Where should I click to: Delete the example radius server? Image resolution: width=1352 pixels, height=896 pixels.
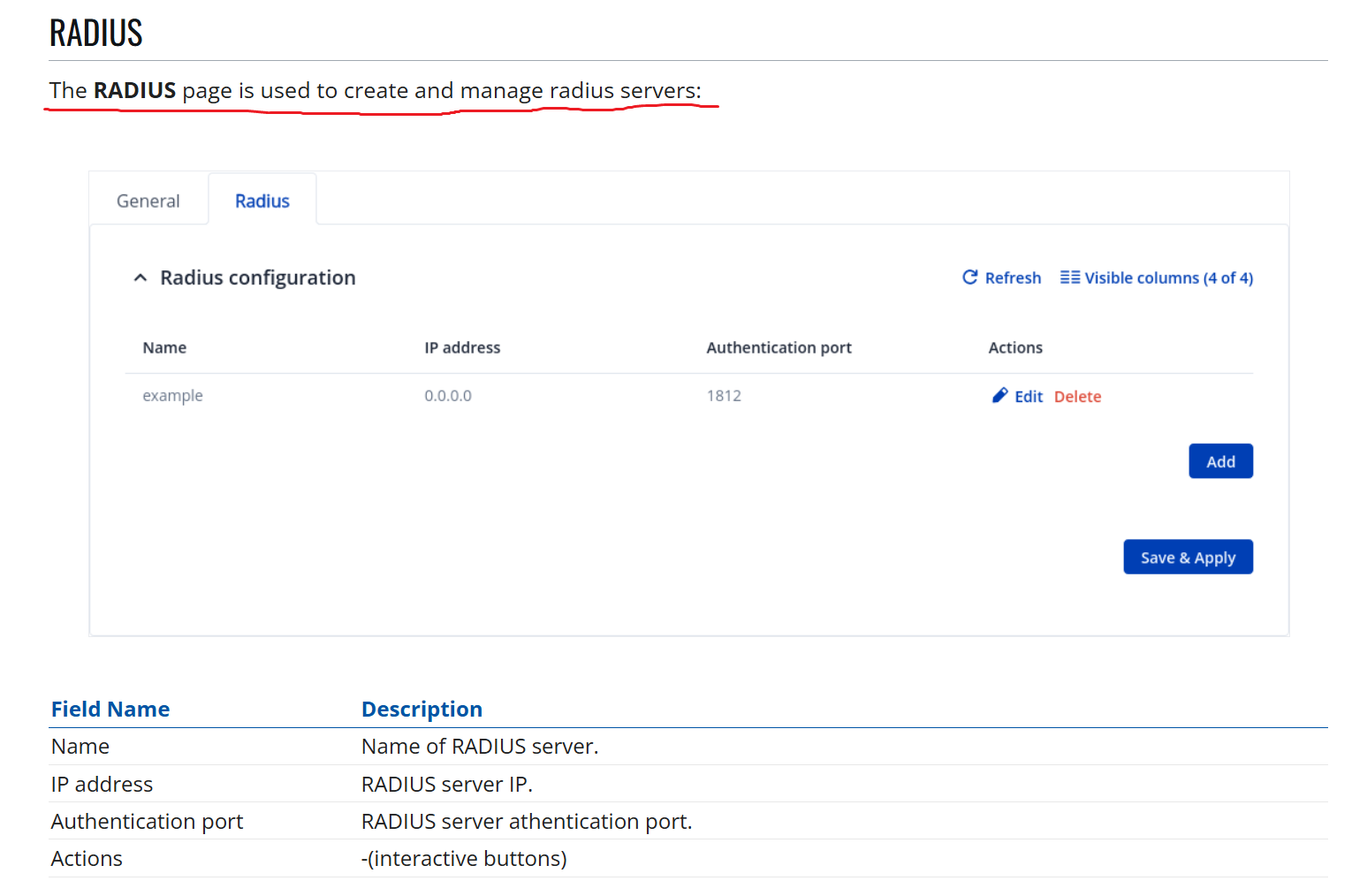tap(1077, 397)
